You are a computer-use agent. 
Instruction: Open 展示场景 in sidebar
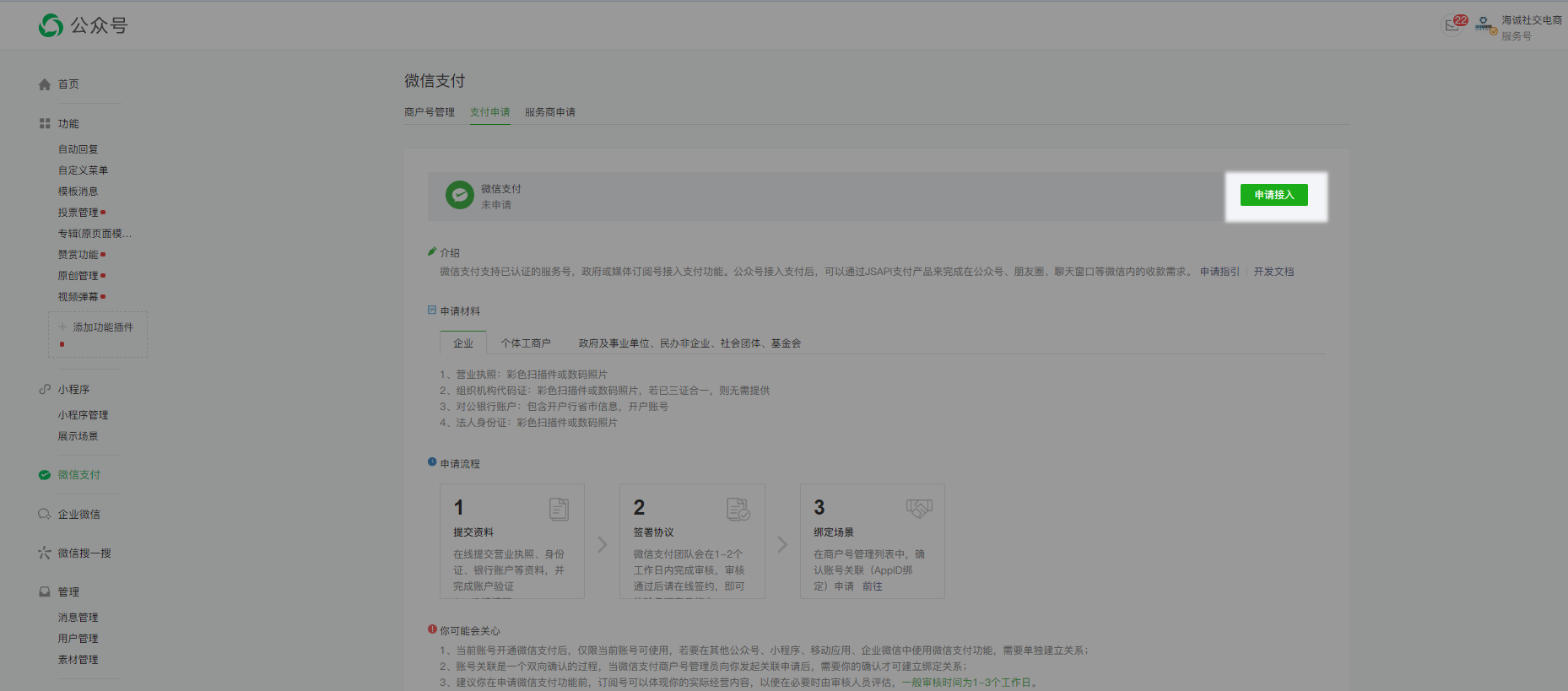[78, 436]
